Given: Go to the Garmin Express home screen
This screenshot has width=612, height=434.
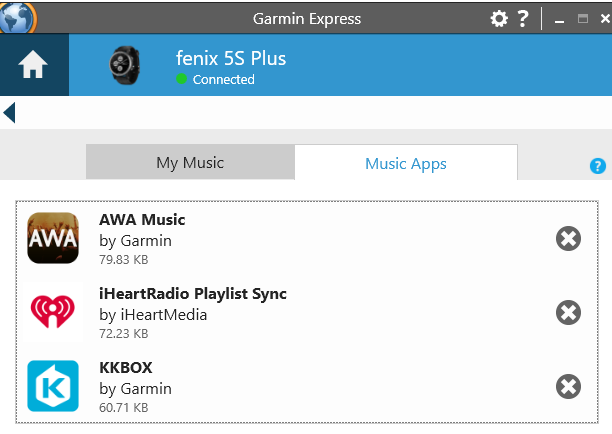Looking at the screenshot, I should [33, 66].
